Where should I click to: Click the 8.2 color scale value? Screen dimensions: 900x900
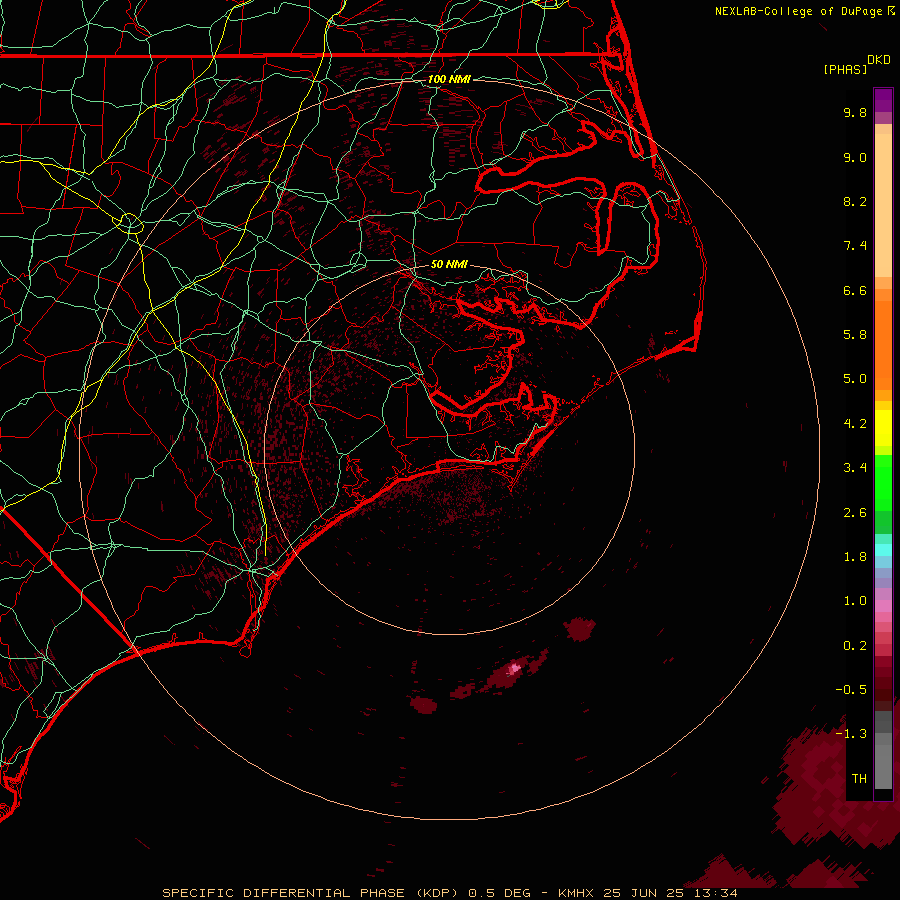click(x=855, y=201)
